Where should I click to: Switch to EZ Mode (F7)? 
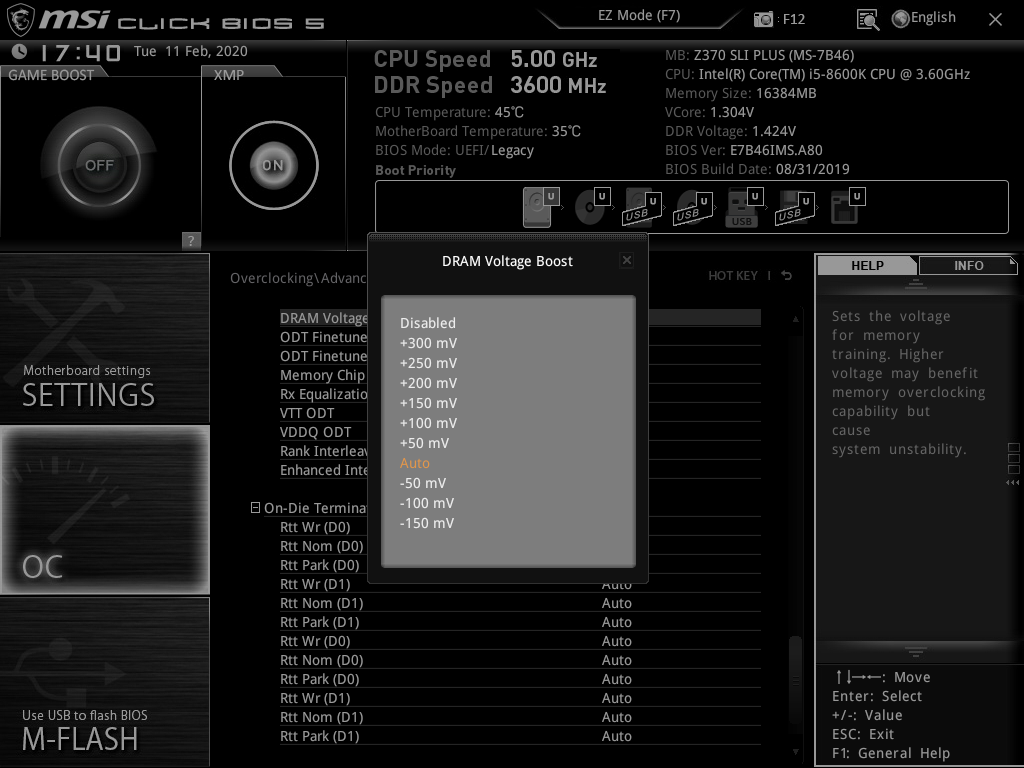point(639,16)
